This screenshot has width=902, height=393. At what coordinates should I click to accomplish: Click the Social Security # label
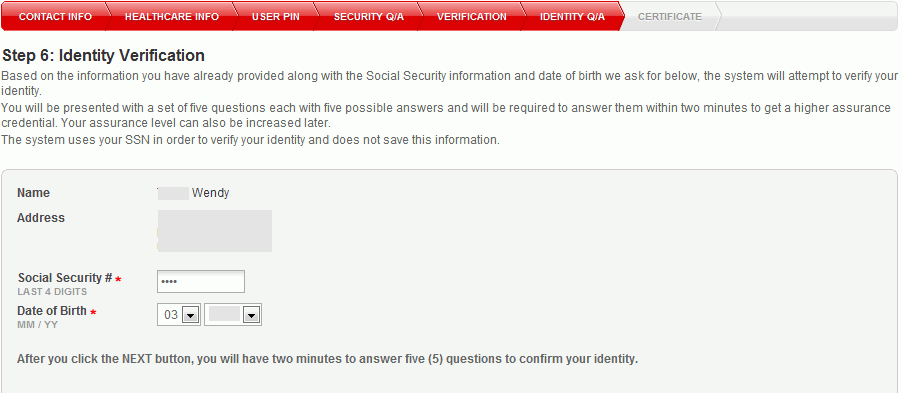click(65, 278)
